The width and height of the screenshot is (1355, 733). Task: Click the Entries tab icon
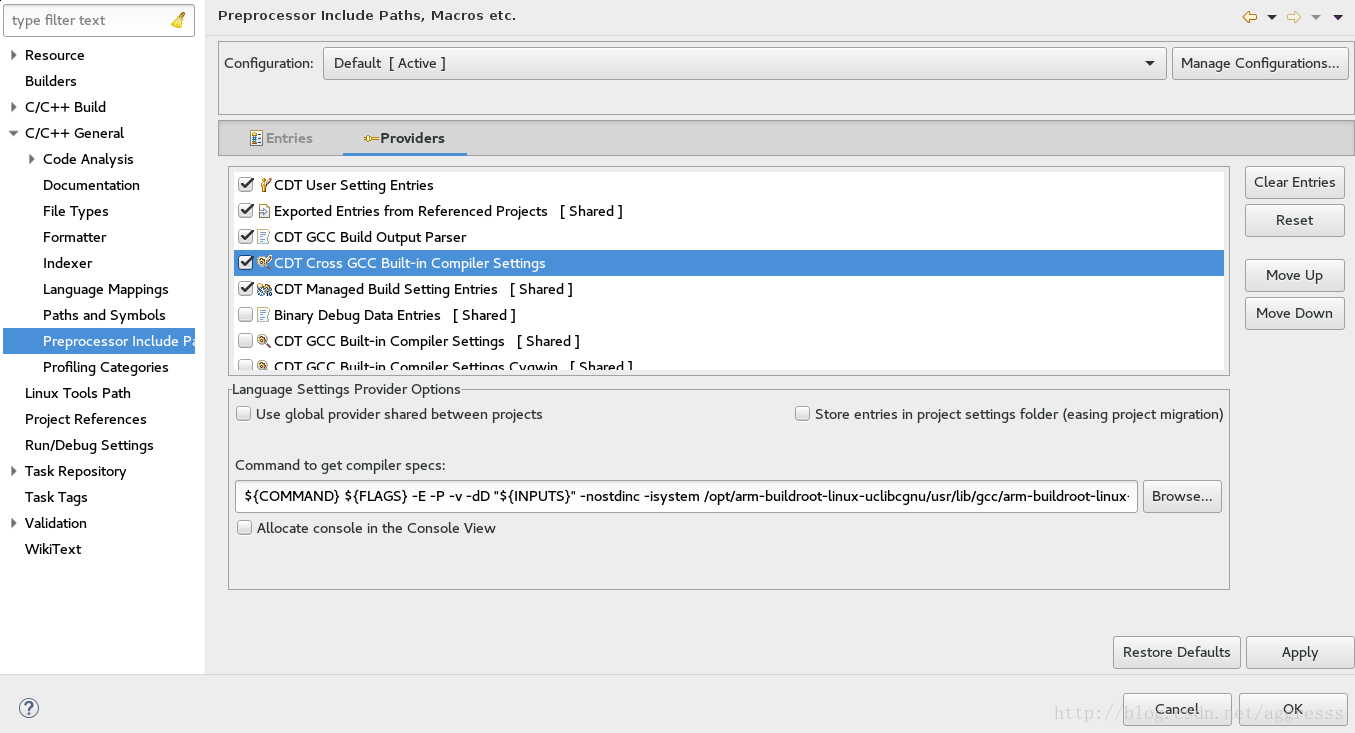pyautogui.click(x=257, y=138)
